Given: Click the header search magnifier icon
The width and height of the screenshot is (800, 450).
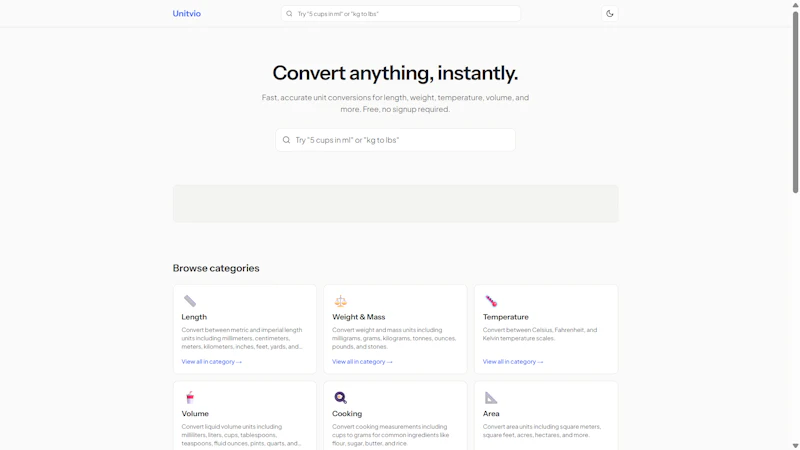Looking at the screenshot, I should 289,14.
